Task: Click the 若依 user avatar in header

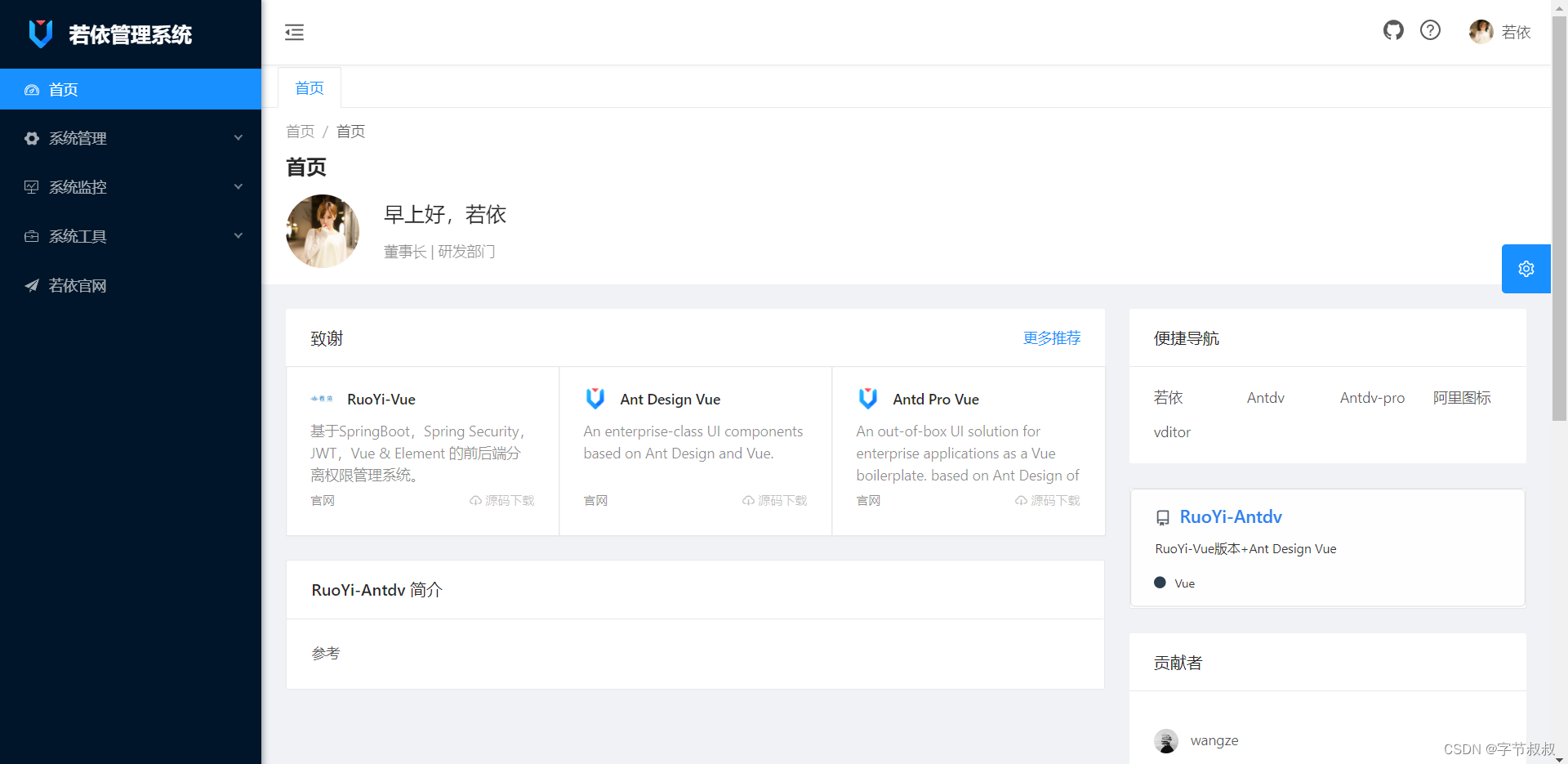Action: [x=1481, y=32]
